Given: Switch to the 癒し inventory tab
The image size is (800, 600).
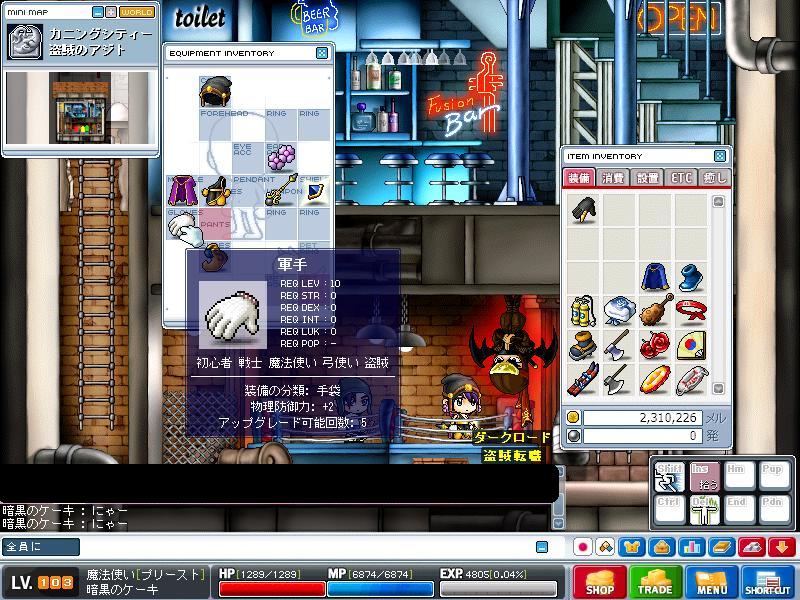Looking at the screenshot, I should (714, 178).
